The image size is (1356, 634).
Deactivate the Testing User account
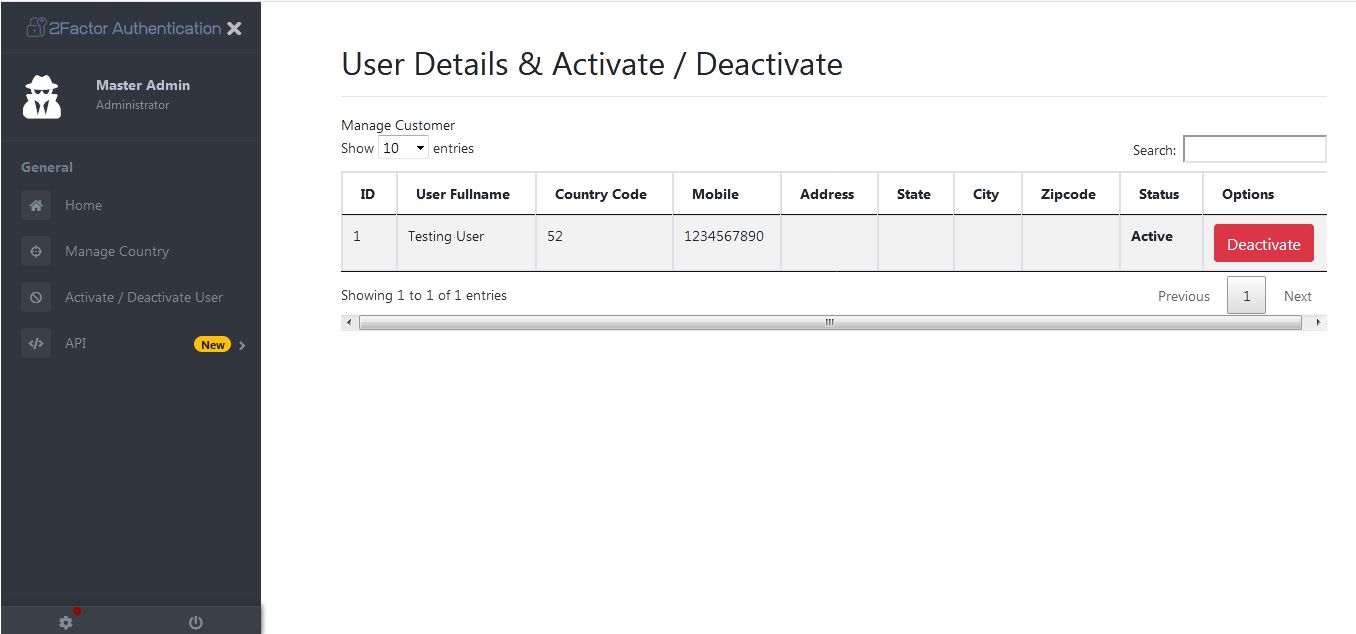click(x=1263, y=244)
